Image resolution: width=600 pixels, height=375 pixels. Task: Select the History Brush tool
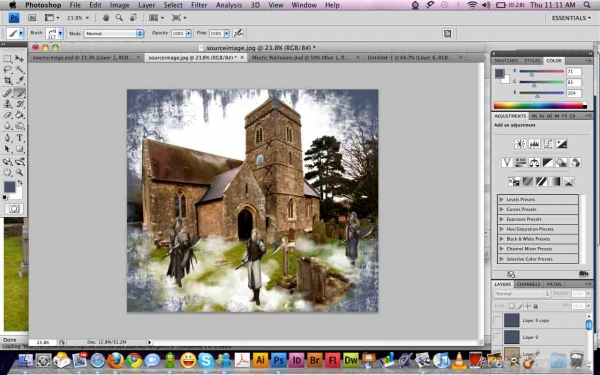[19, 104]
